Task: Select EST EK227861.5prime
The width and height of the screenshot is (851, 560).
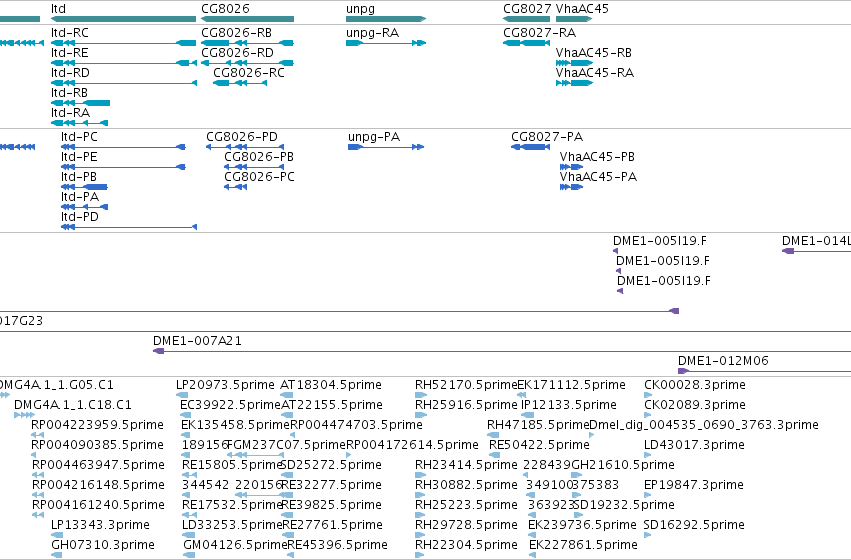Action: pos(583,545)
